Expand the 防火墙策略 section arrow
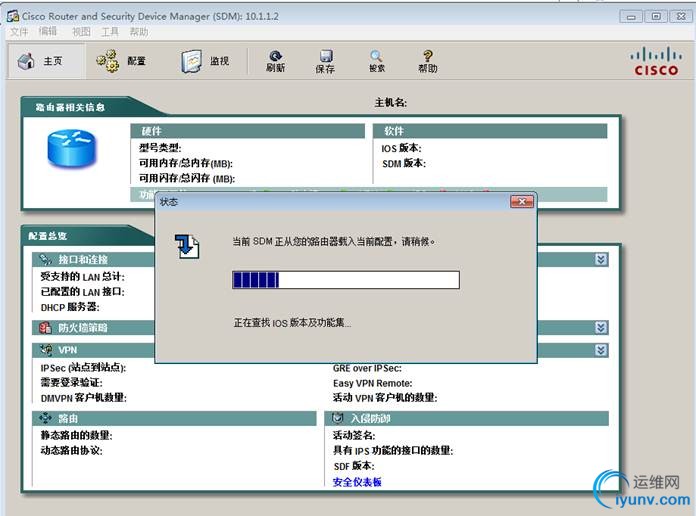Image resolution: width=696 pixels, height=516 pixels. 601,328
